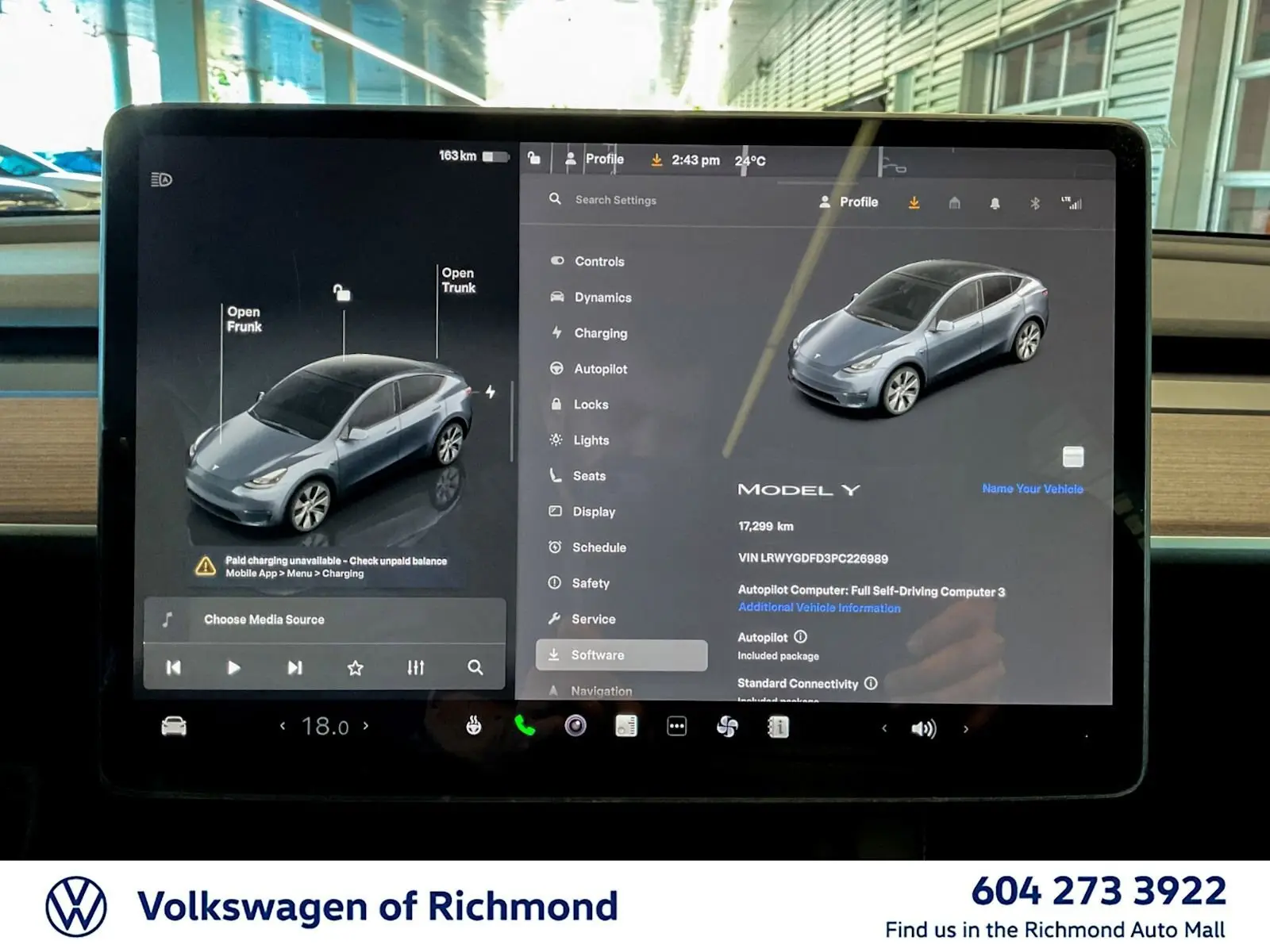This screenshot has width=1270, height=952.
Task: Tap the HomeLink garage icon
Action: 955,204
